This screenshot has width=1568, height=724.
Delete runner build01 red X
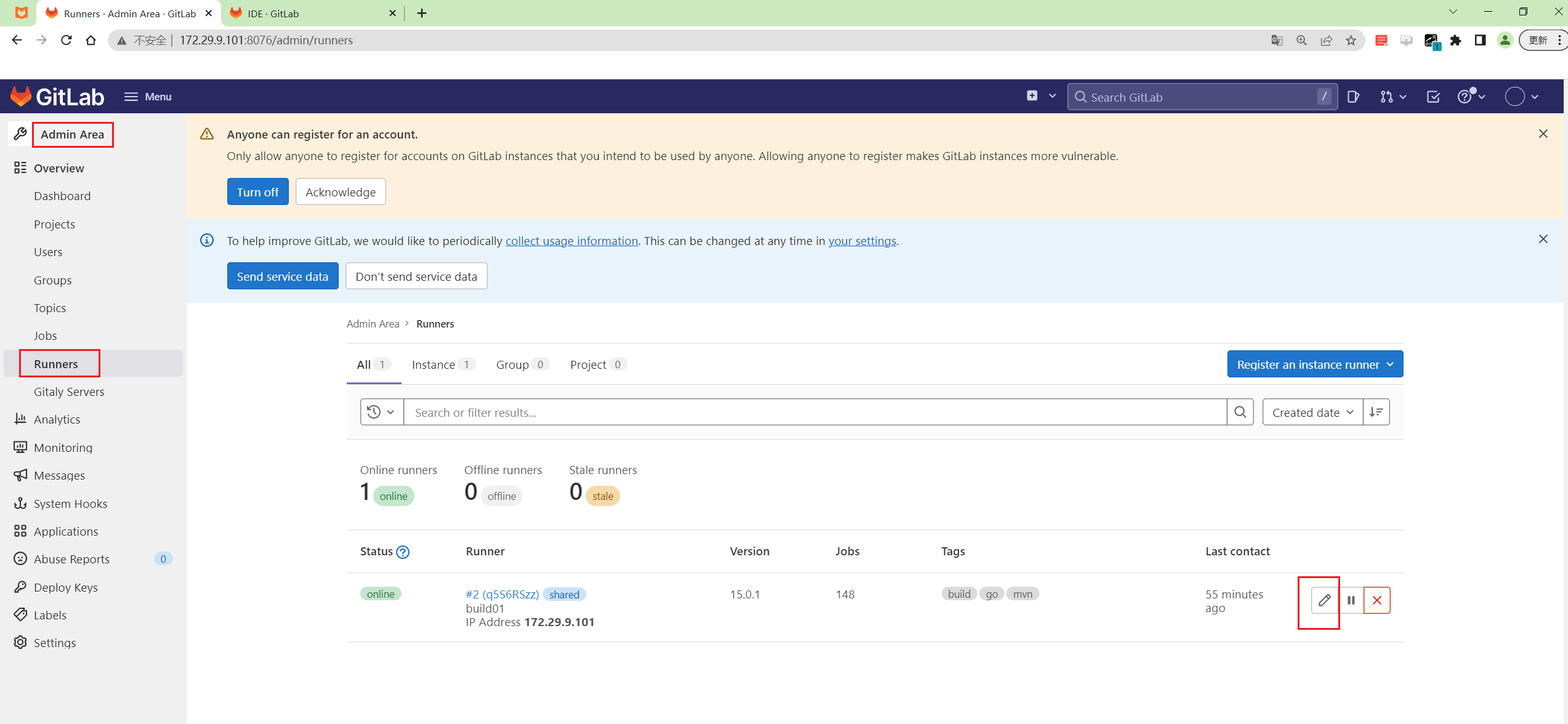[1377, 600]
